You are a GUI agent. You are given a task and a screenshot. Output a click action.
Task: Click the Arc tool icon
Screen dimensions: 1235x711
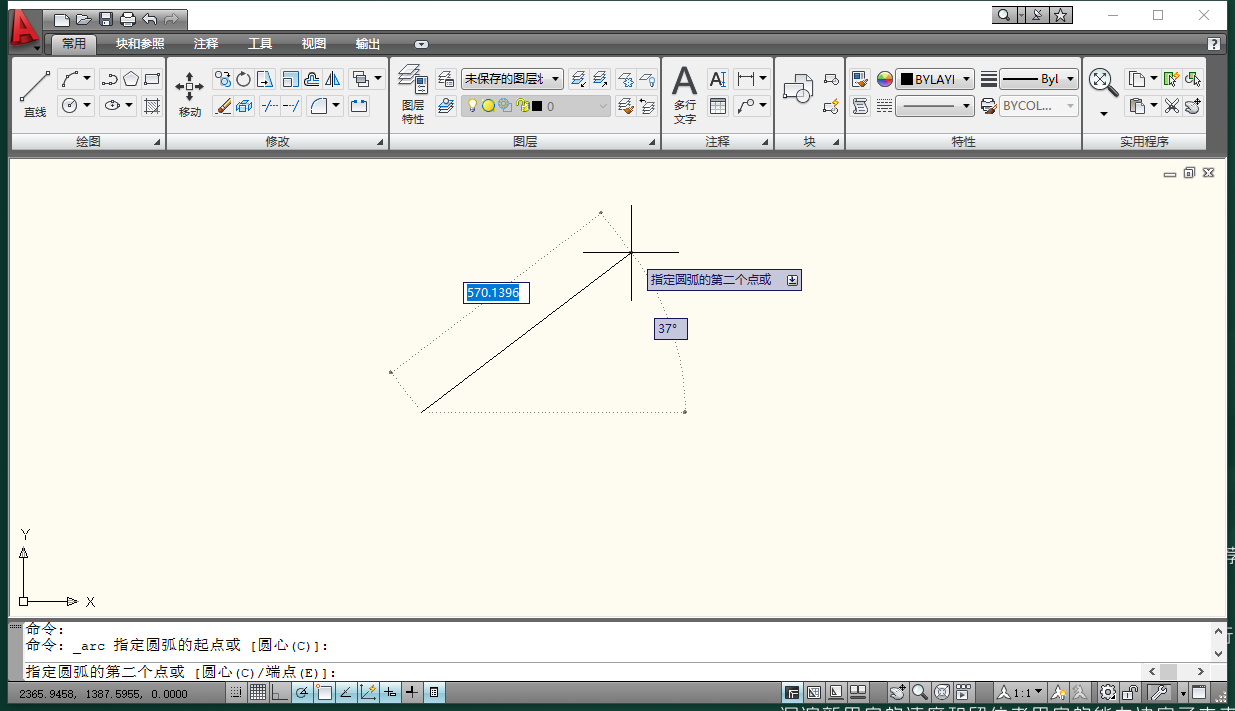click(69, 79)
